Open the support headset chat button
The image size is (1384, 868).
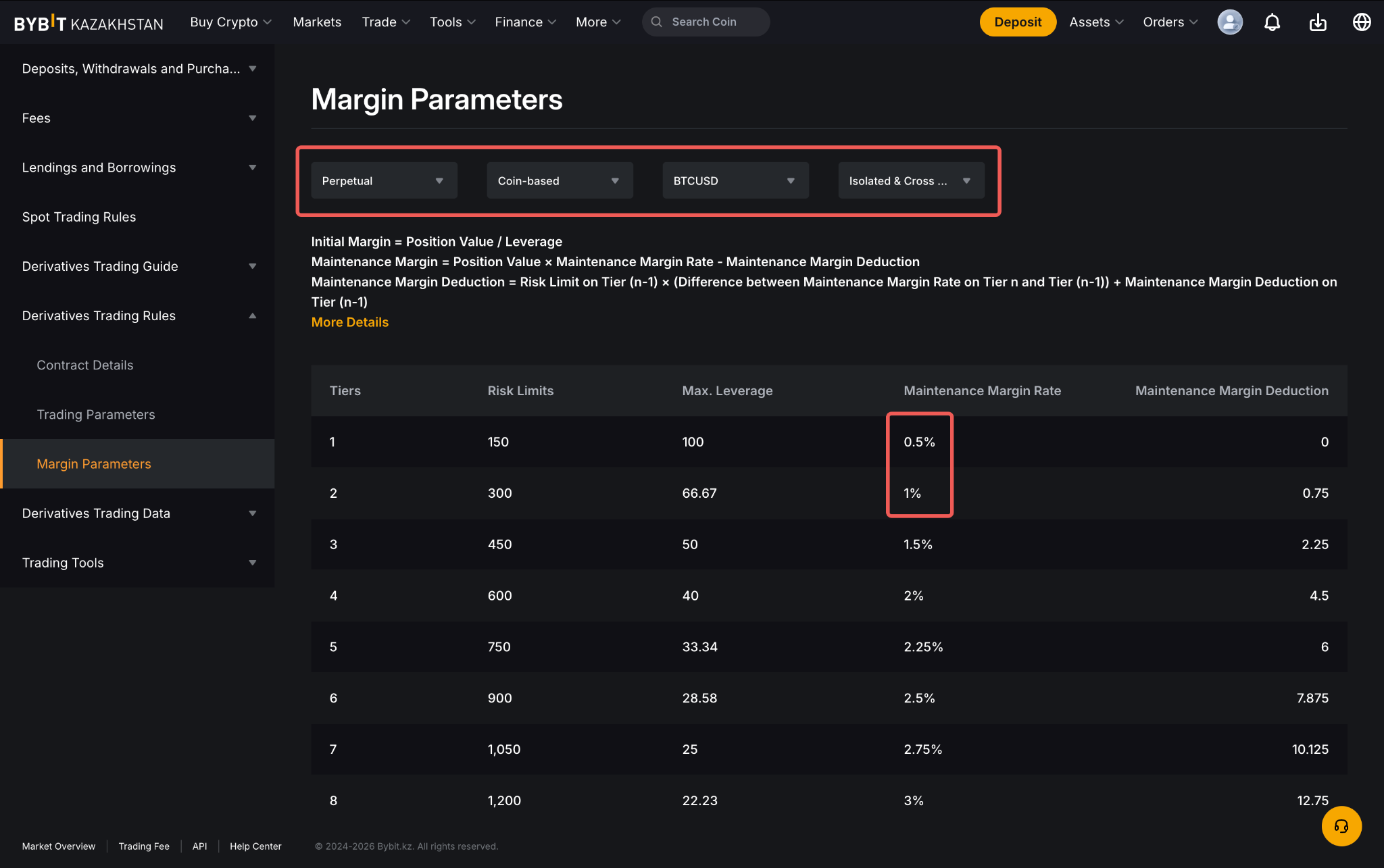click(x=1341, y=825)
